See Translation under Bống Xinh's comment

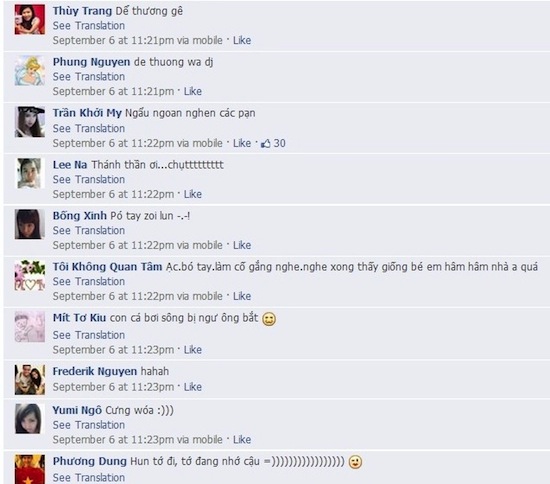point(89,230)
